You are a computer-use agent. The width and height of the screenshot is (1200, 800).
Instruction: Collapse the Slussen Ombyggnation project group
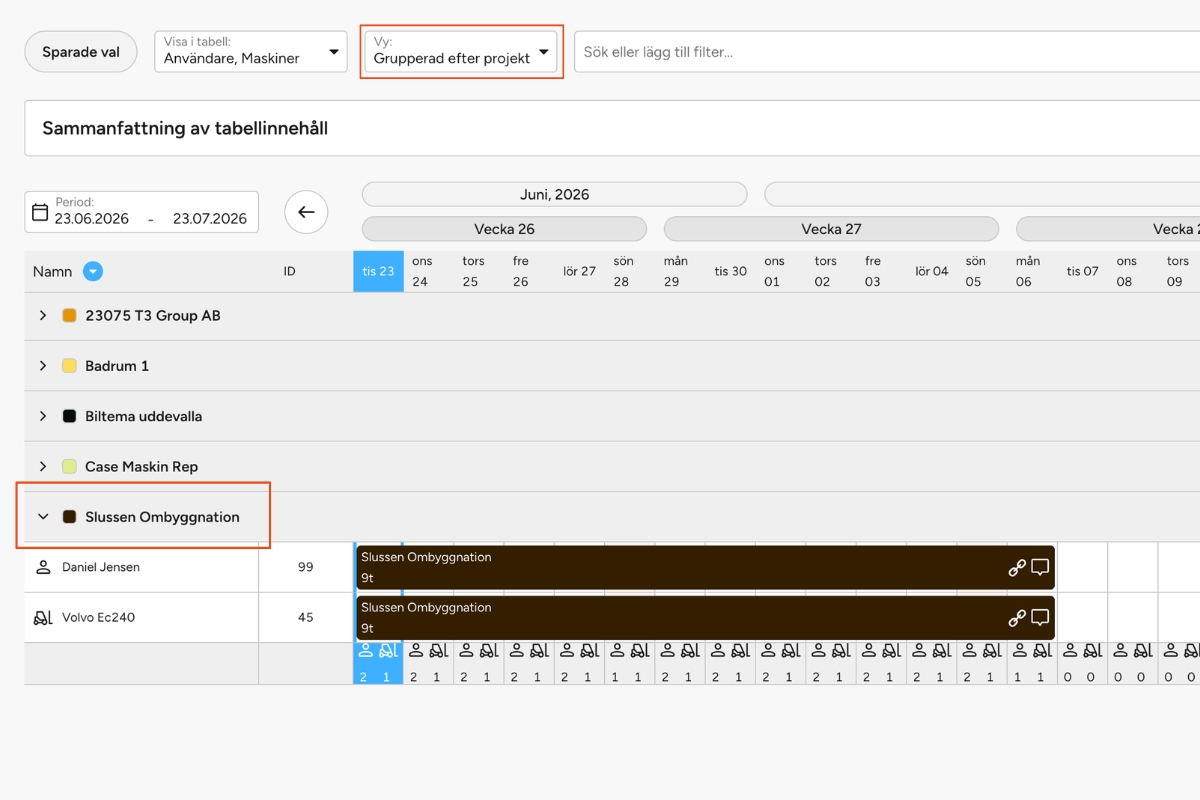click(43, 517)
